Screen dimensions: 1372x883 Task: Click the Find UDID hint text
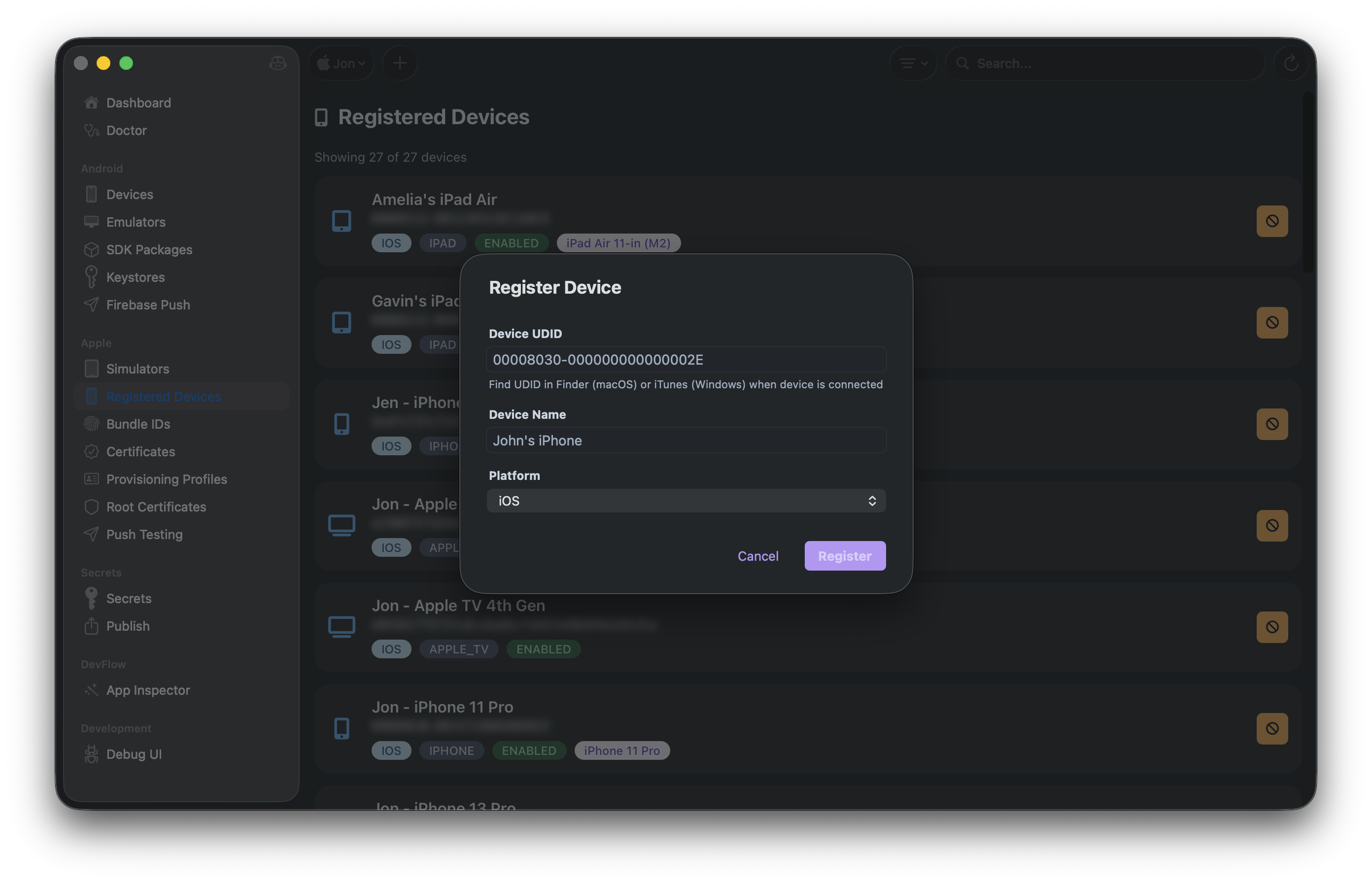coord(686,385)
